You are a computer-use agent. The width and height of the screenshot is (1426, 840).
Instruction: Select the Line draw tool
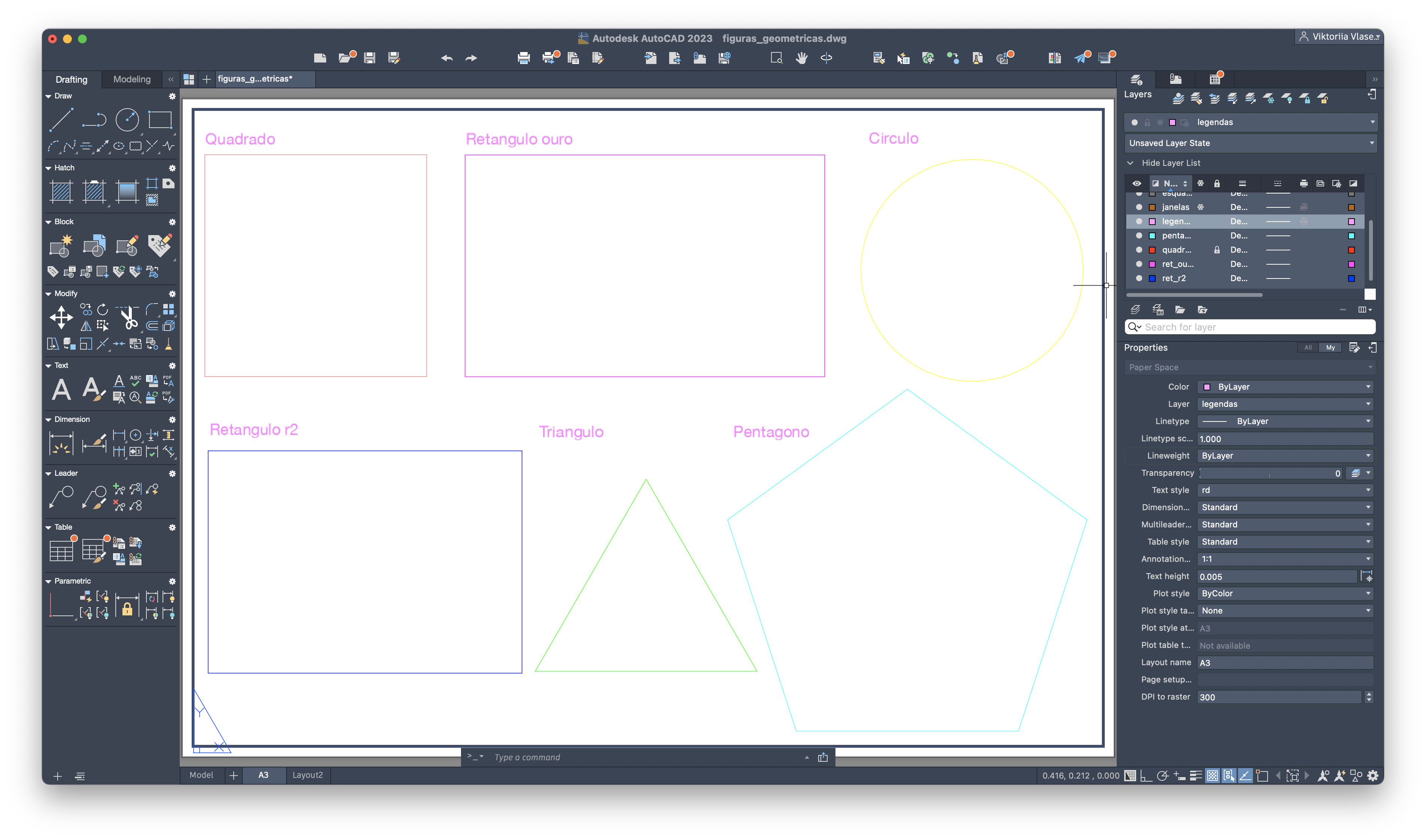(61, 120)
